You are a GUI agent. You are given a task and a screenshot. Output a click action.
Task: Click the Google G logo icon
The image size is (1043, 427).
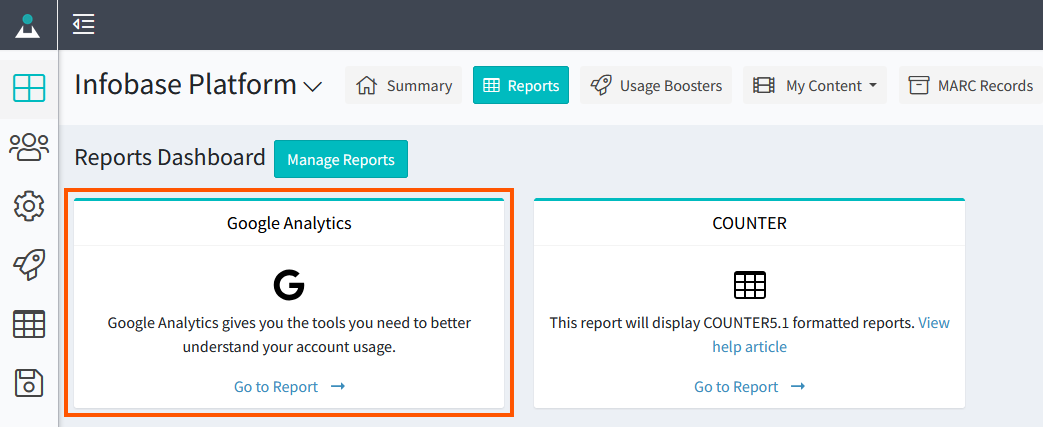(289, 286)
